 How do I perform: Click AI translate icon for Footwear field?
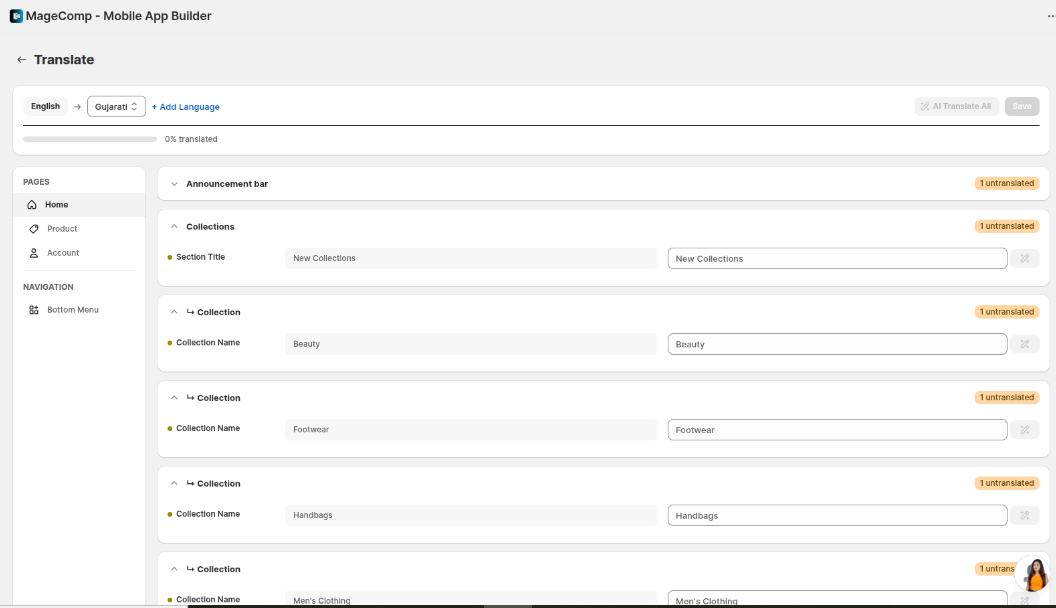pos(1024,430)
